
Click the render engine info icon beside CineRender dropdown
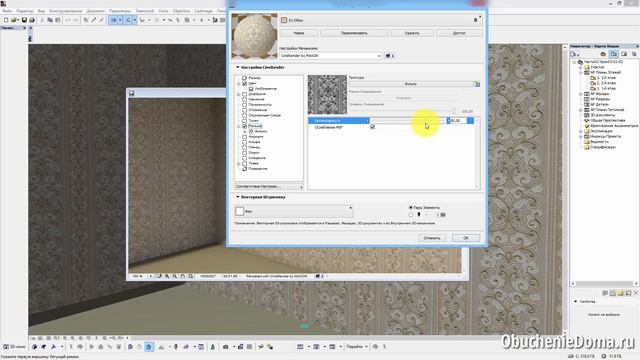pyautogui.click(x=389, y=56)
